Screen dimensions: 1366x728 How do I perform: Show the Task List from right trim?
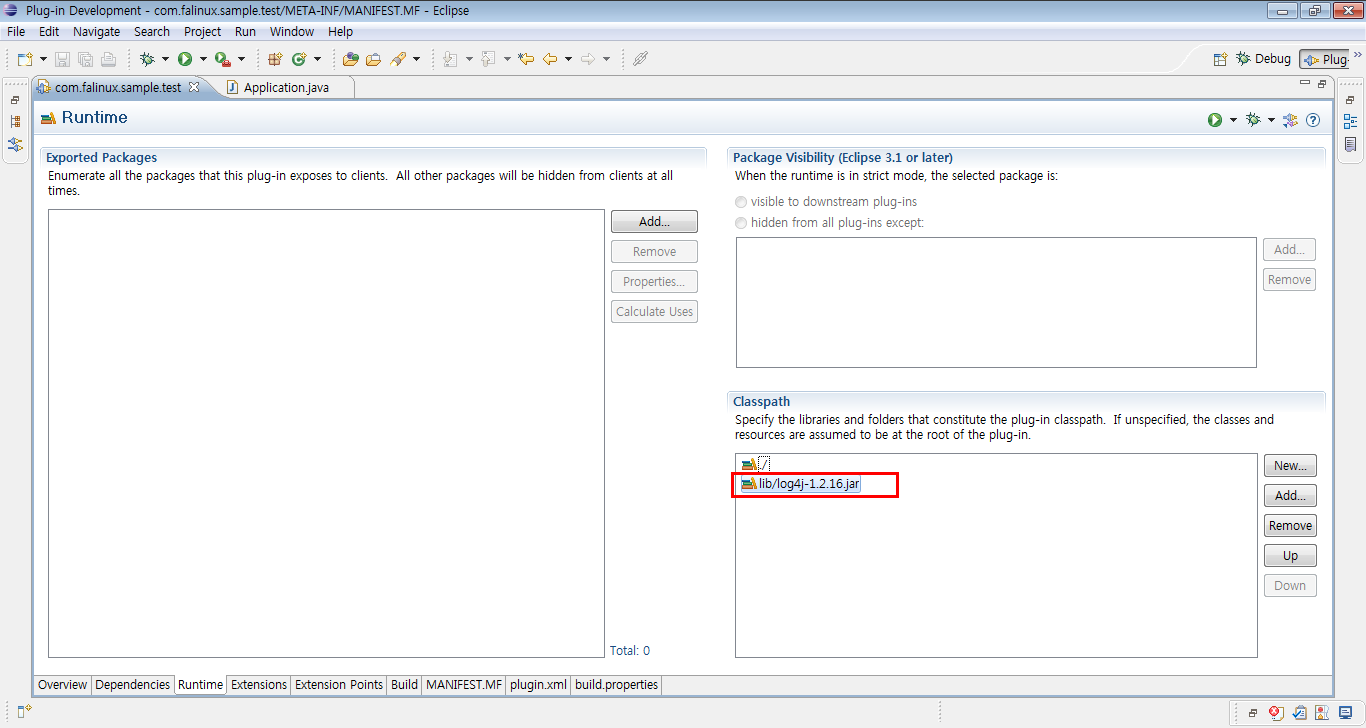1350,144
